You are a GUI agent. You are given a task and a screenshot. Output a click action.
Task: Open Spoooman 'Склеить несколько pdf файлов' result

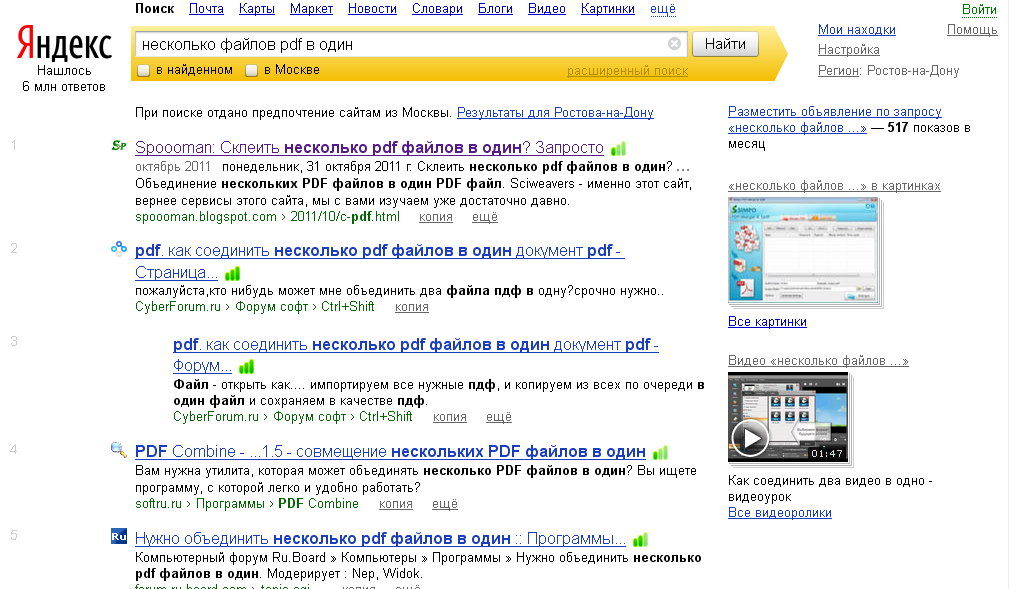point(369,147)
